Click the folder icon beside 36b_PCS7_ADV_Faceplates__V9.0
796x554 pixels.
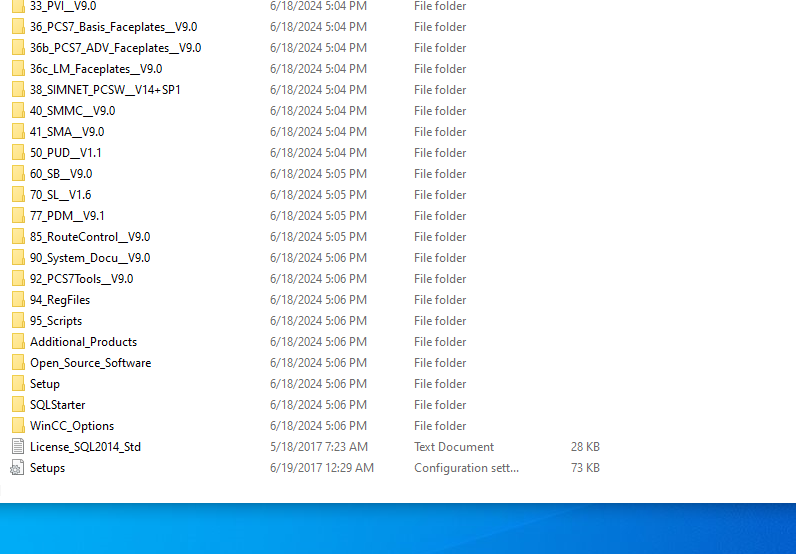[18, 47]
